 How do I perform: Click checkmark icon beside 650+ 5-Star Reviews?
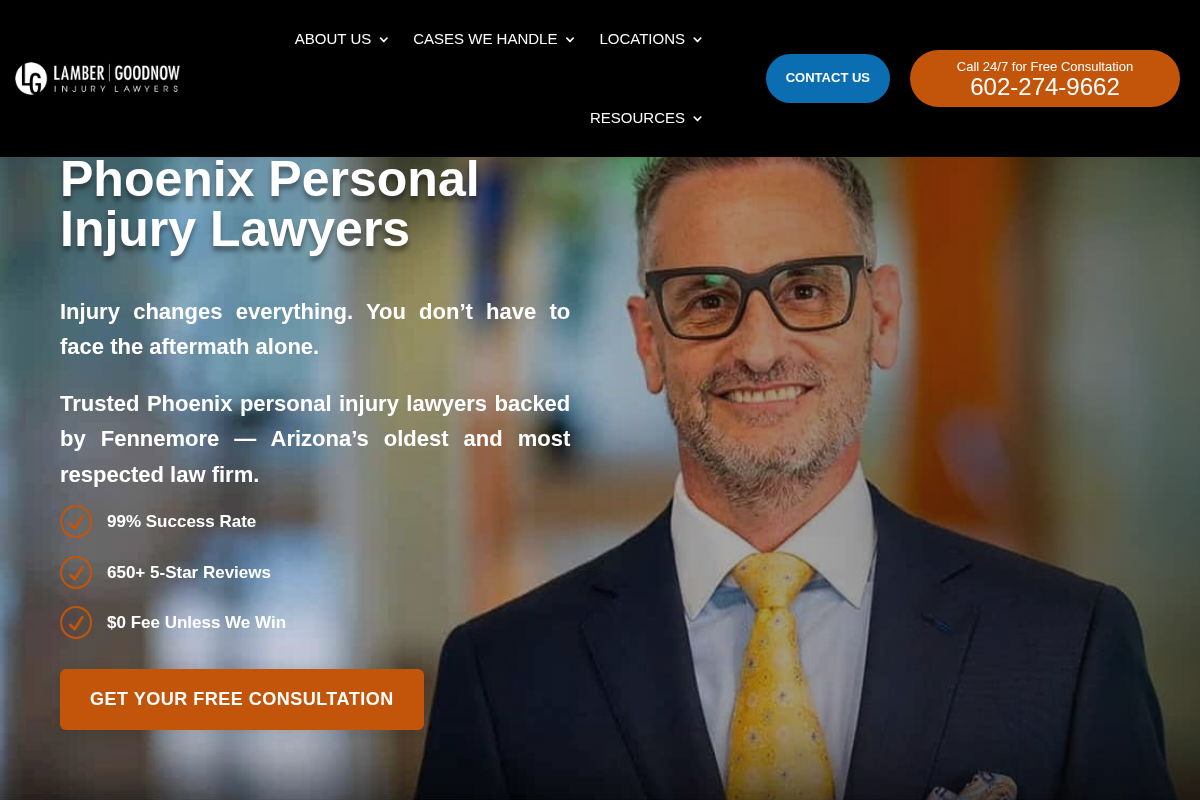pyautogui.click(x=76, y=572)
